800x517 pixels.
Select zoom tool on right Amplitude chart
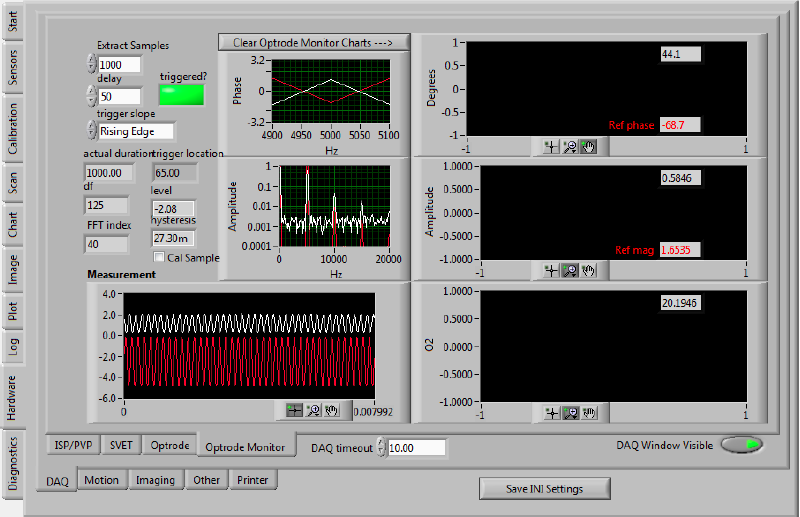pyautogui.click(x=570, y=270)
